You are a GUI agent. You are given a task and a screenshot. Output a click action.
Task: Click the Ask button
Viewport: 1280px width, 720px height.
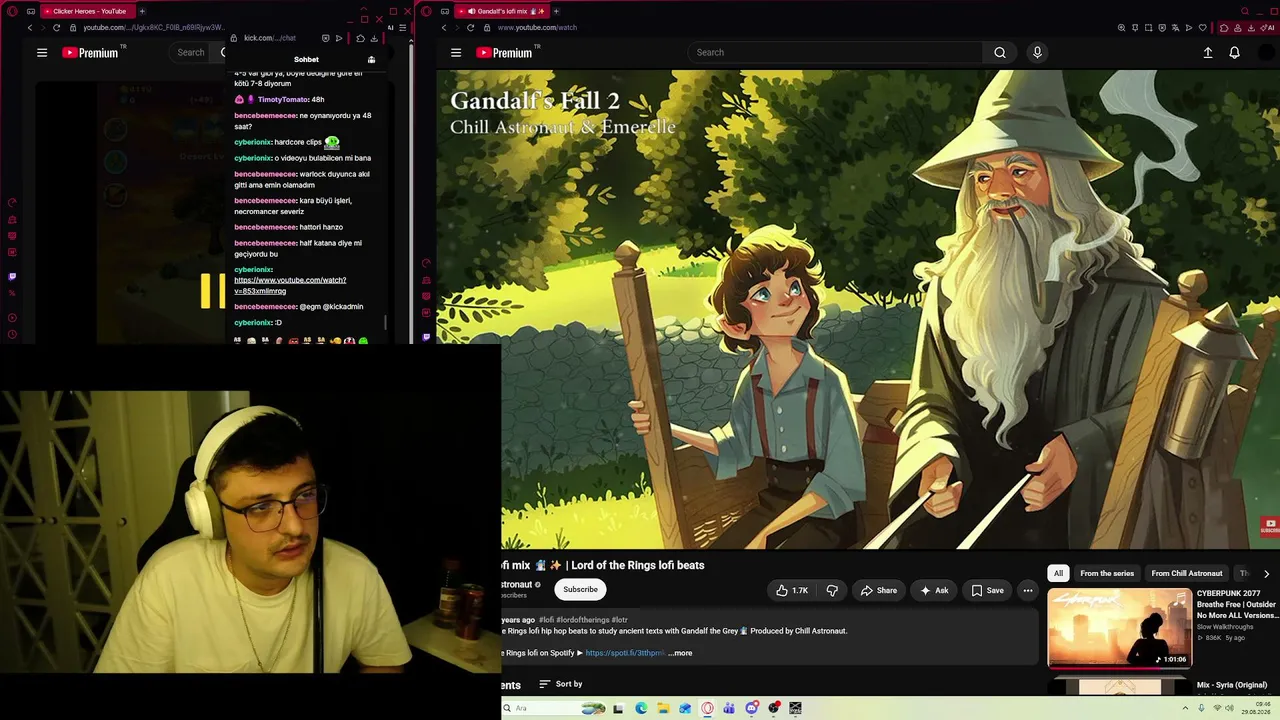(x=934, y=590)
